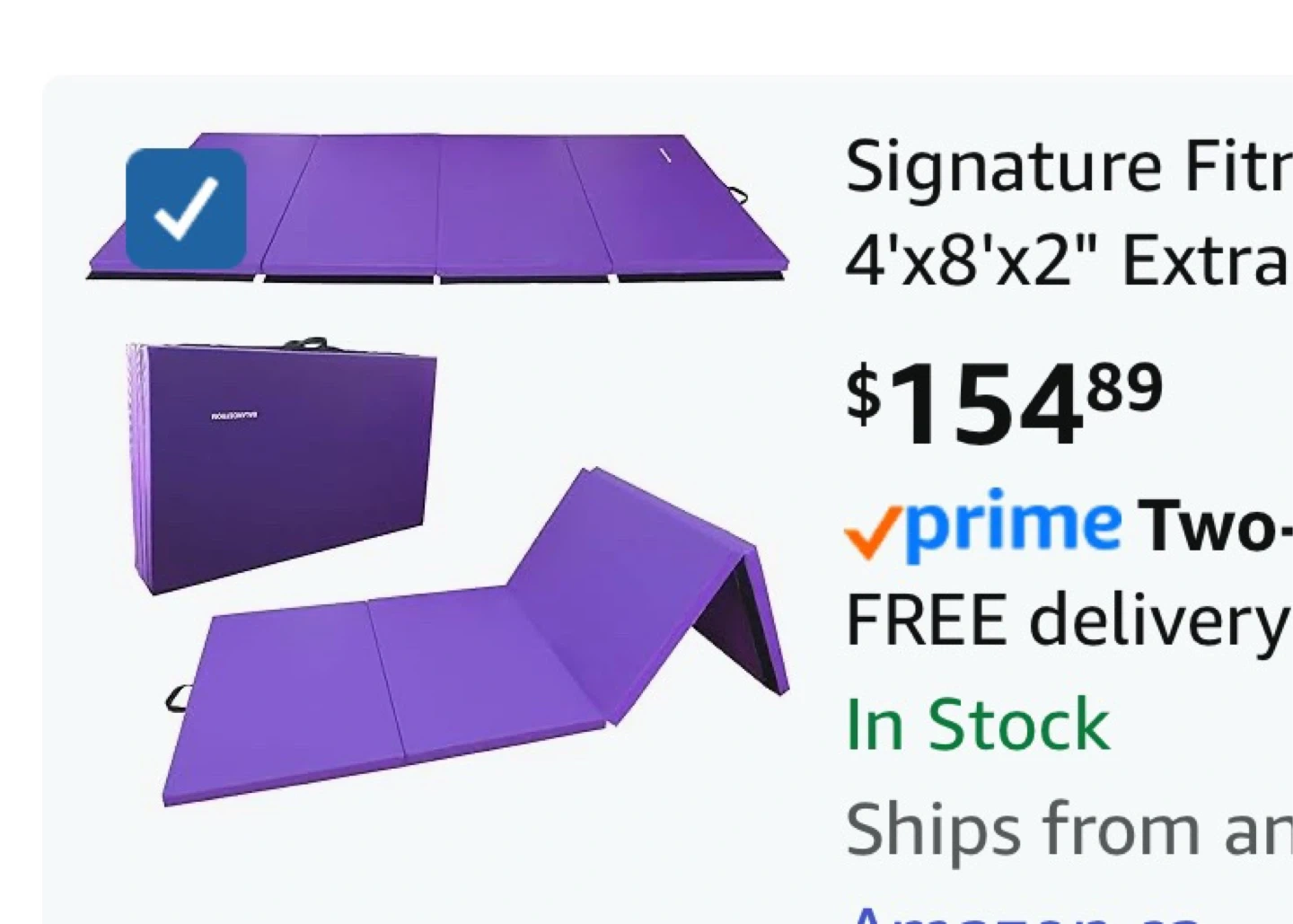Click the flat unfolded purple mat image
Viewport: 1293px width, 924px height.
click(438, 207)
